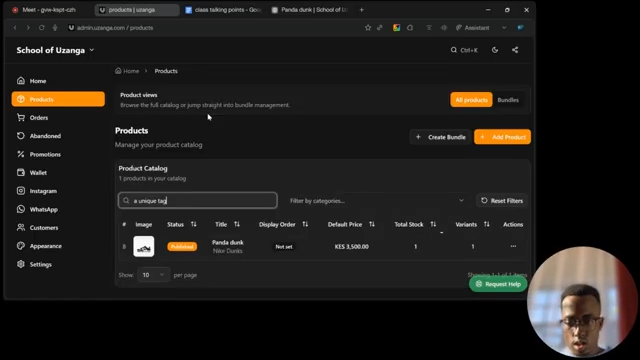Click the Panda dunk title
Image resolution: width=640 pixels, height=360 pixels.
228,242
